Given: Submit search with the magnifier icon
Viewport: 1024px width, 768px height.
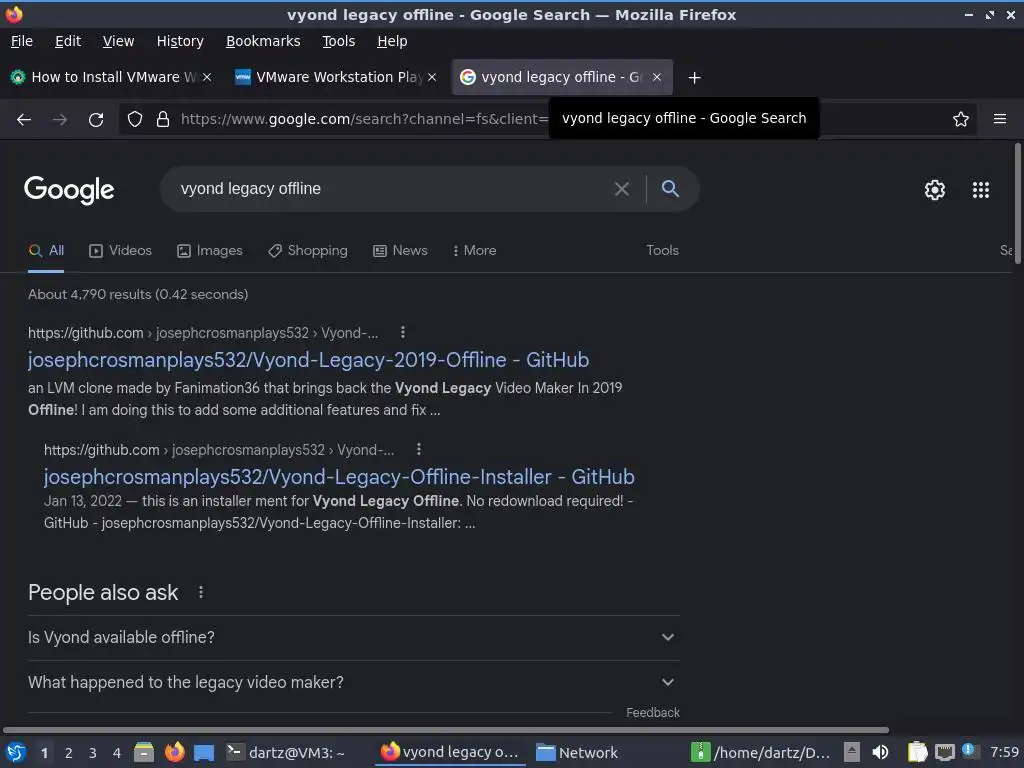Looking at the screenshot, I should [x=670, y=189].
